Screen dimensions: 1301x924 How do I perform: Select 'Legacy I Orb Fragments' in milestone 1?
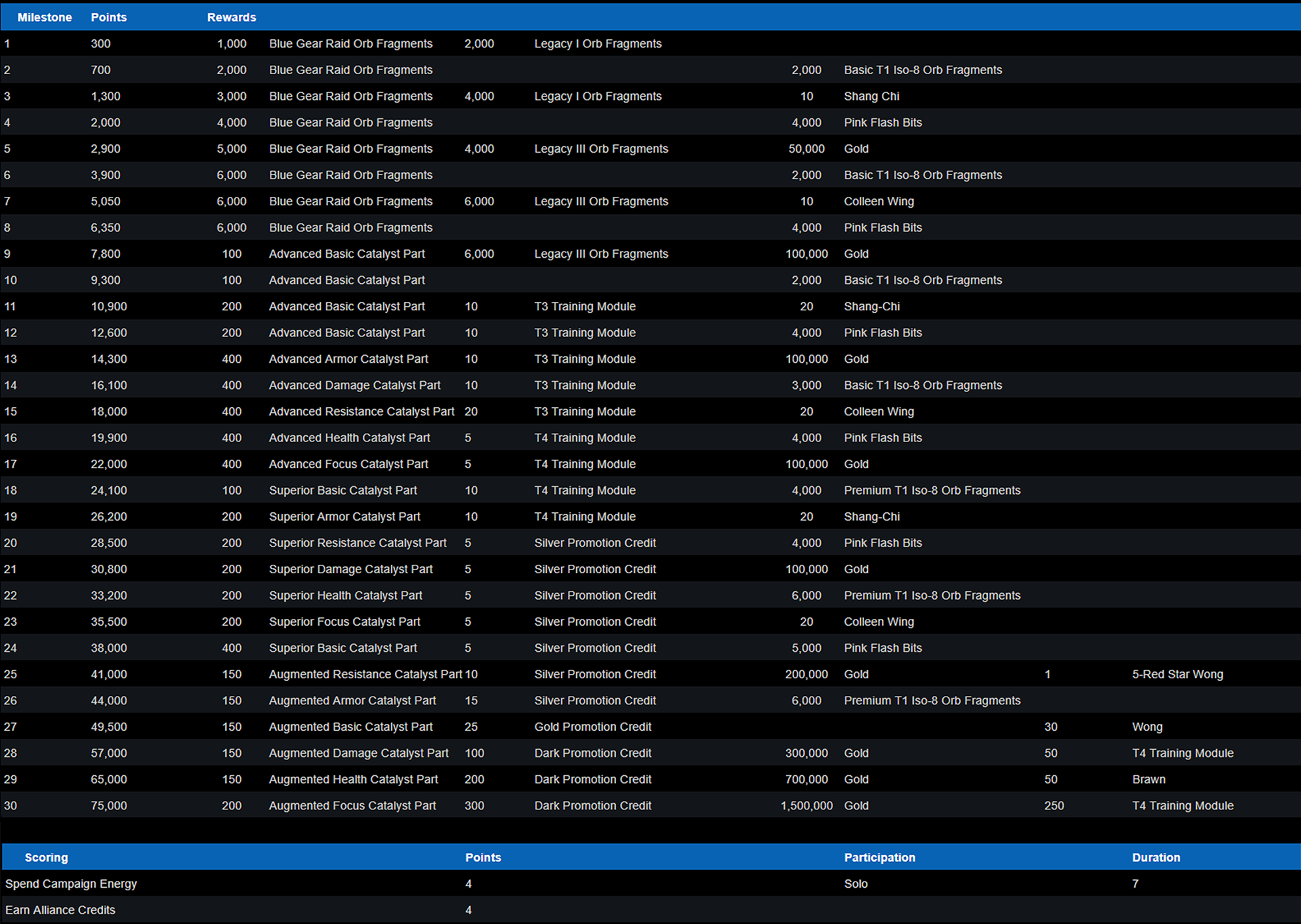pyautogui.click(x=598, y=44)
